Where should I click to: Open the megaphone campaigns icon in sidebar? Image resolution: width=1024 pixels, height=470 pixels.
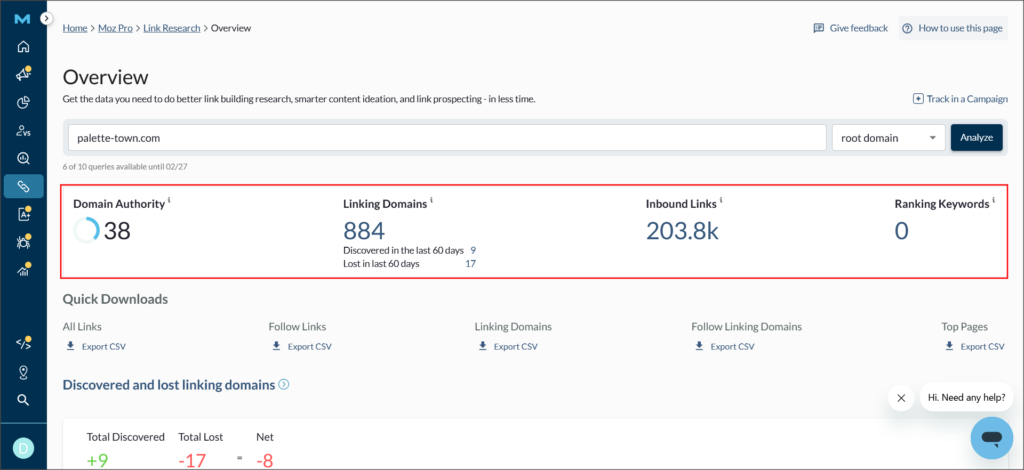23,74
